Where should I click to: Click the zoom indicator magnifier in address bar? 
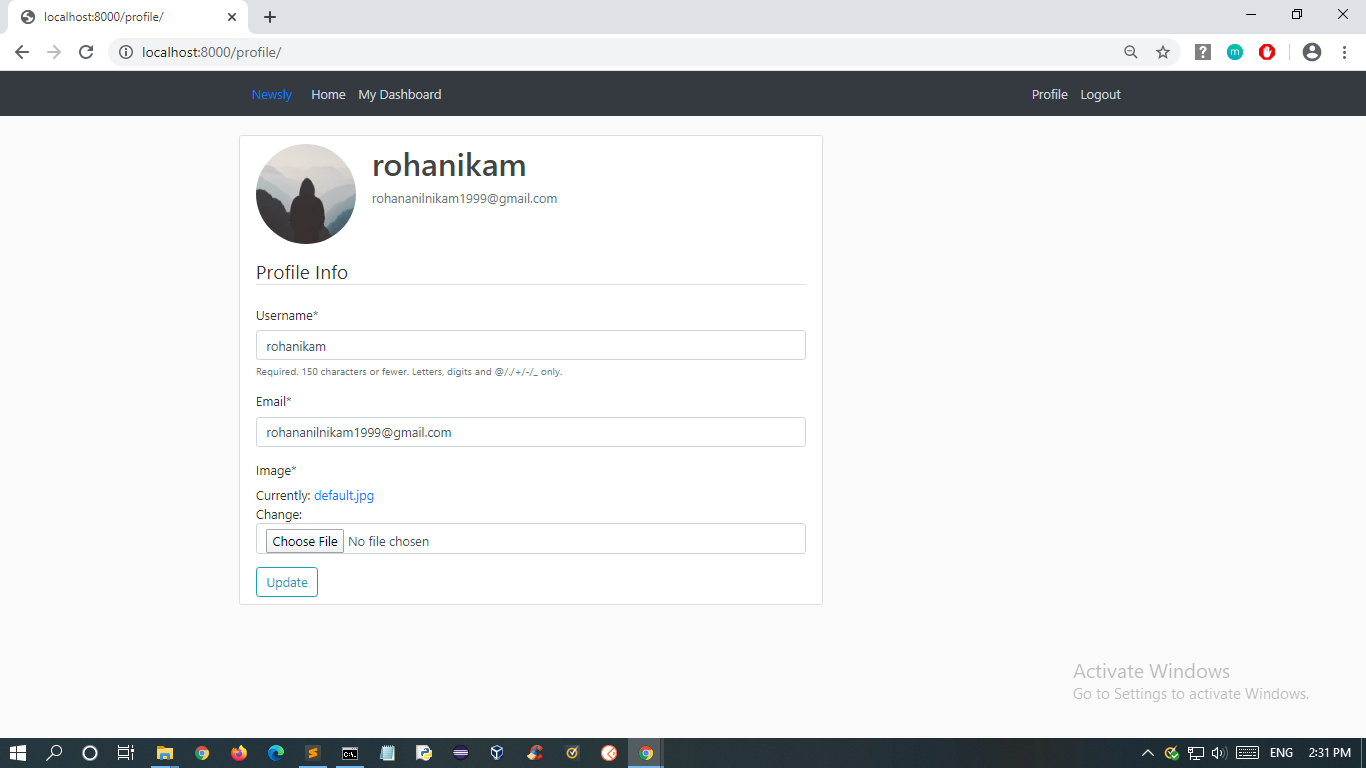[x=1131, y=52]
